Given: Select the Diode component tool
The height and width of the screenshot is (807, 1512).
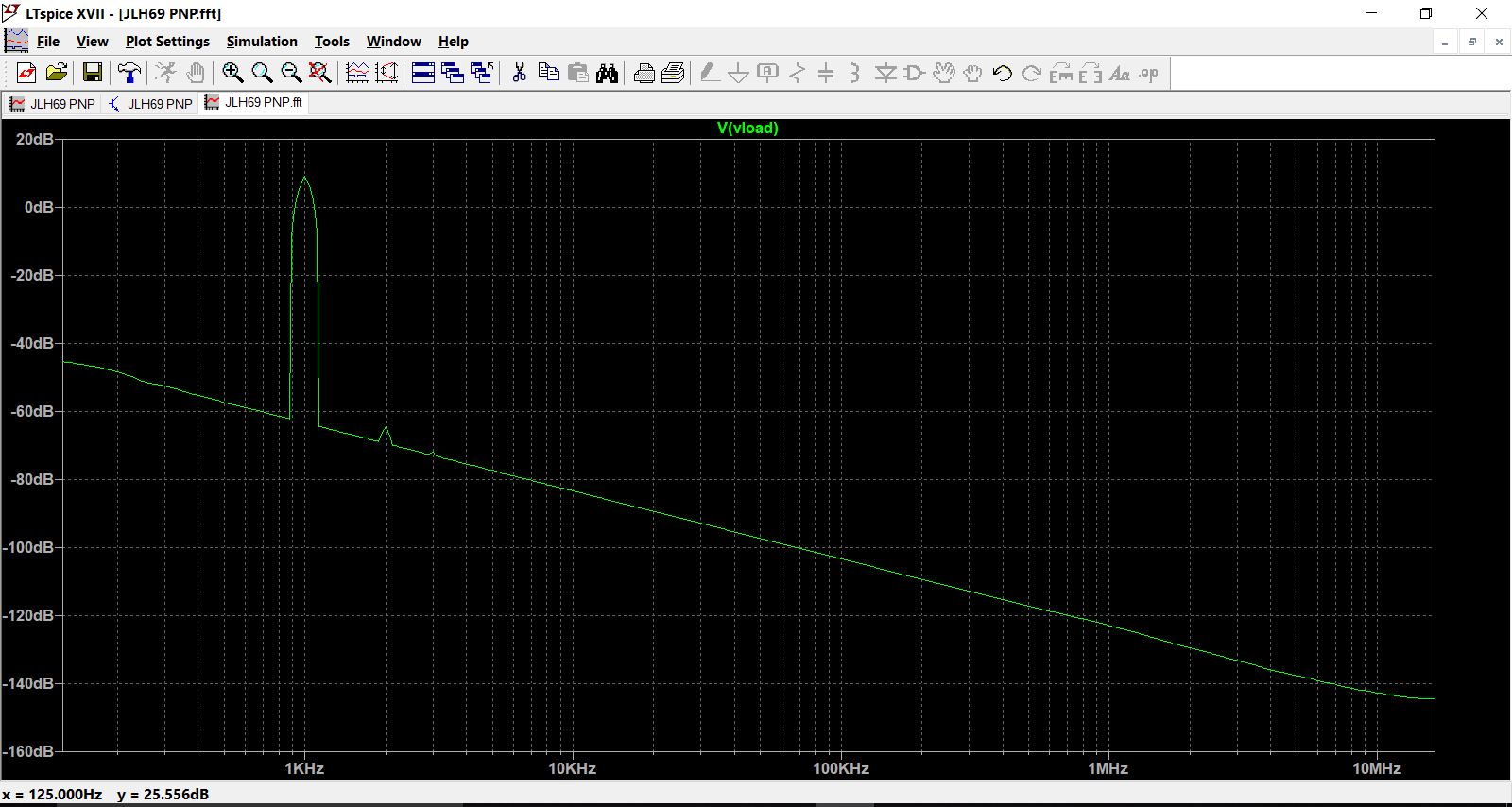Looking at the screenshot, I should 885,73.
